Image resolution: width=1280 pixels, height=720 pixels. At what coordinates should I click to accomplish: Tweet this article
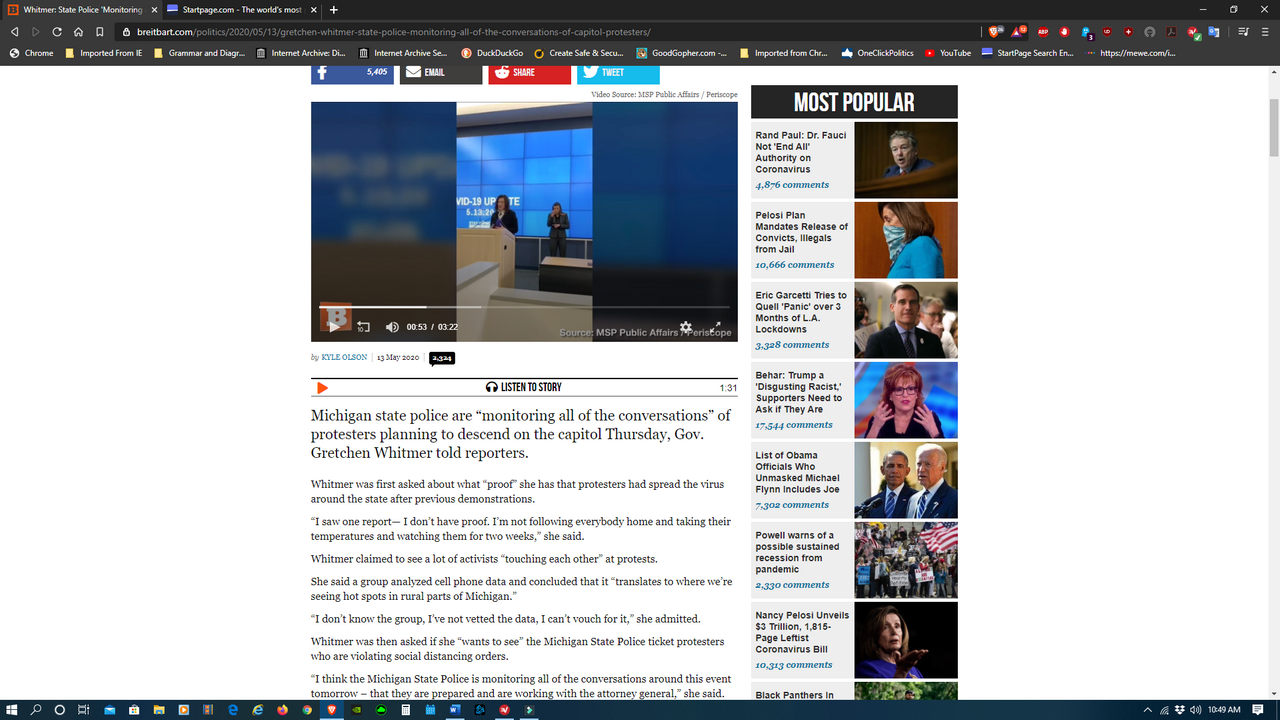point(617,72)
